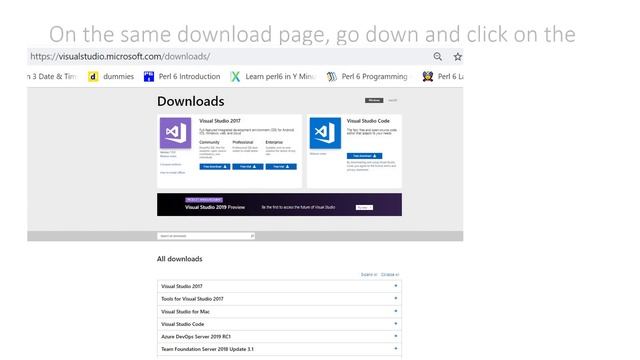Open the '3 Date & Tim' bookmark

click(52, 76)
